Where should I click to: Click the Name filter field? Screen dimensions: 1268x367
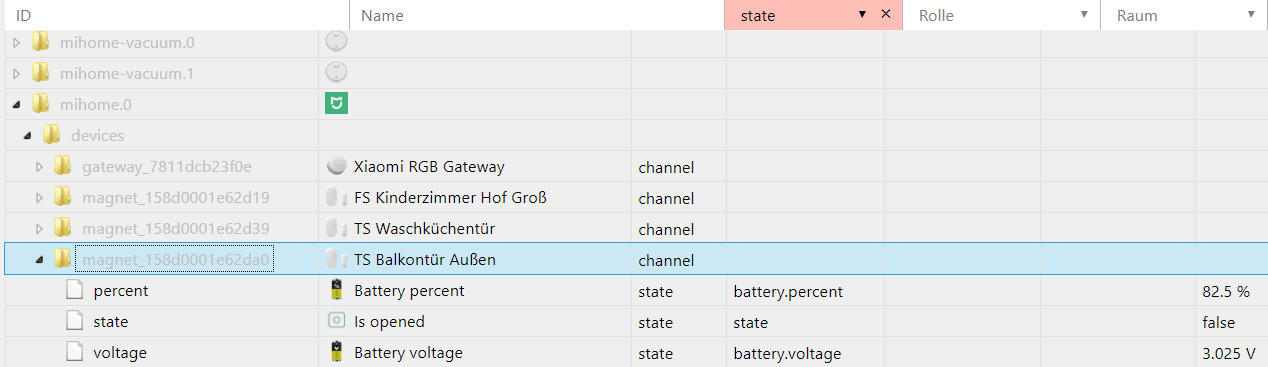[x=537, y=16]
